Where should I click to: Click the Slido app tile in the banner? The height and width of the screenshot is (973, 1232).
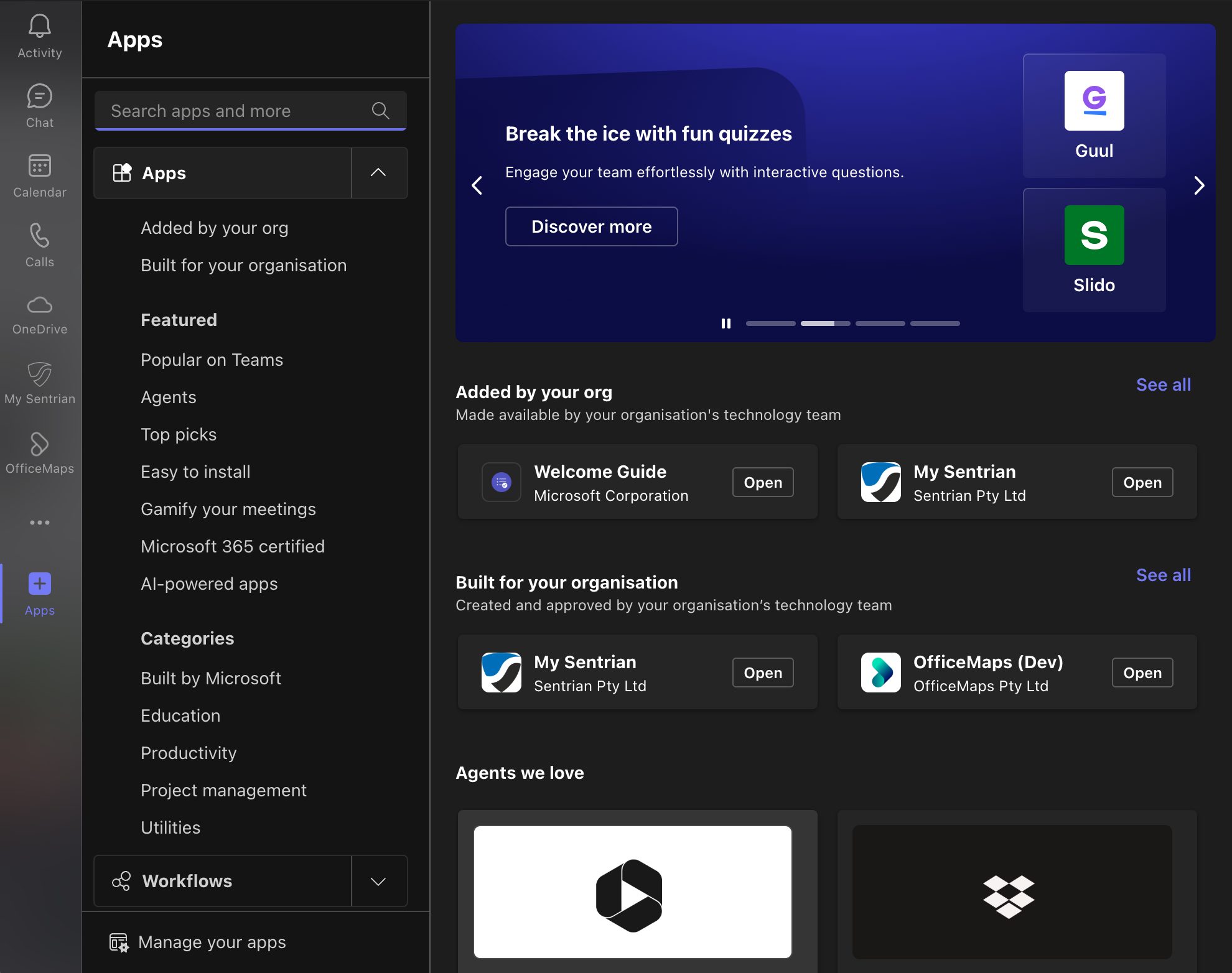click(1094, 250)
